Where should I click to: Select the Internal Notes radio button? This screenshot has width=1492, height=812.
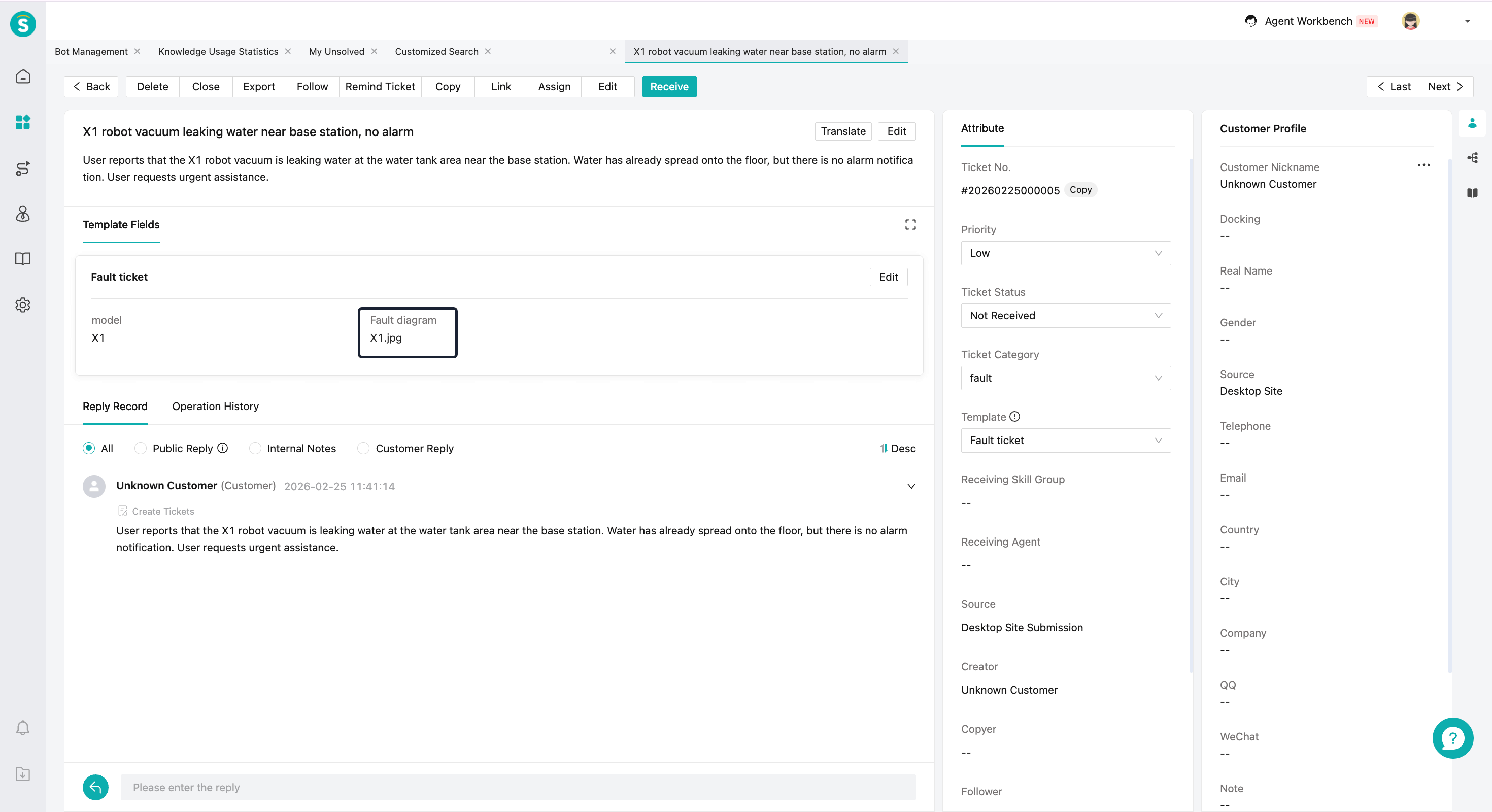click(x=255, y=448)
